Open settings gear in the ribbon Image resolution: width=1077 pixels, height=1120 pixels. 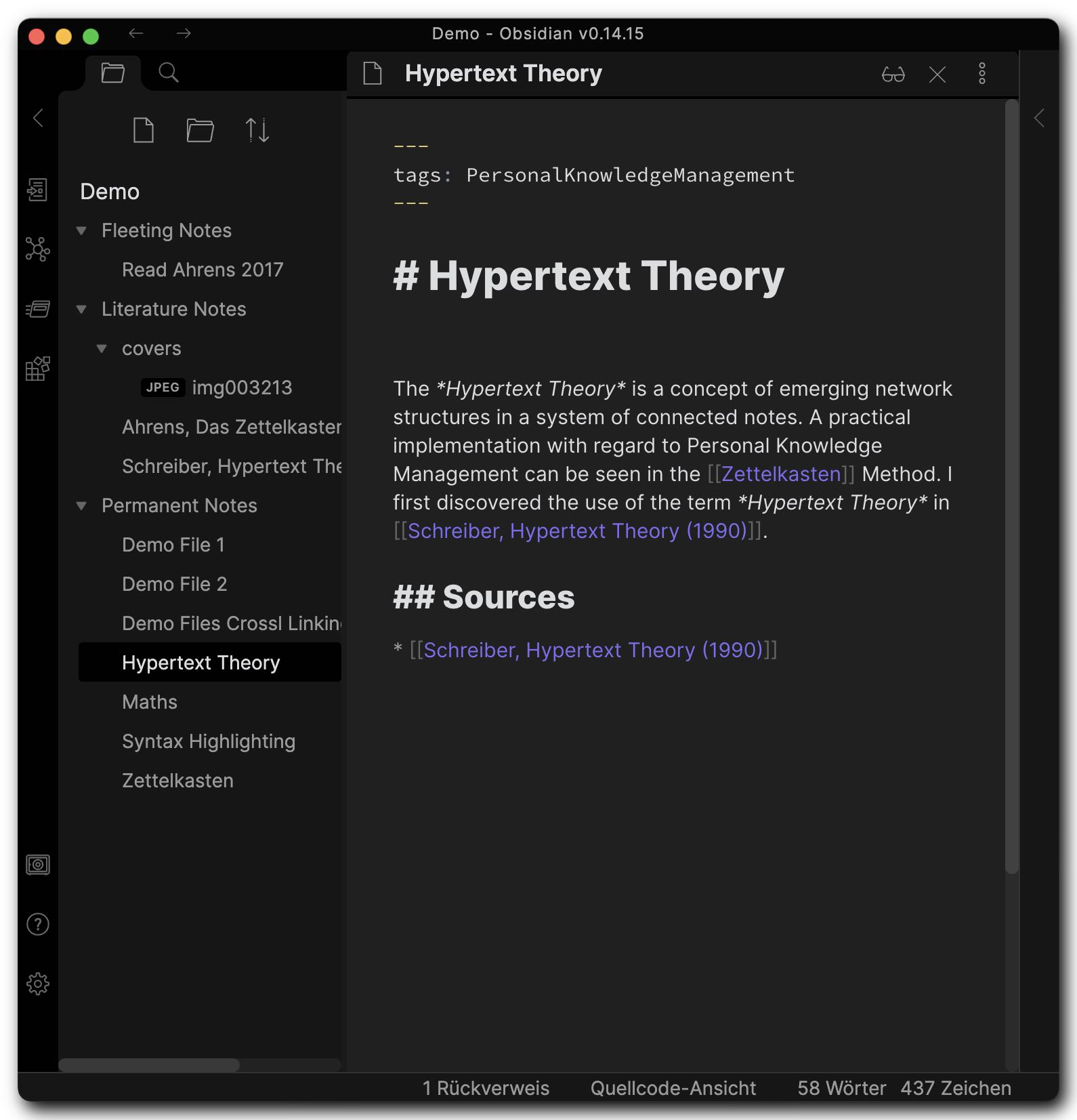(x=37, y=984)
